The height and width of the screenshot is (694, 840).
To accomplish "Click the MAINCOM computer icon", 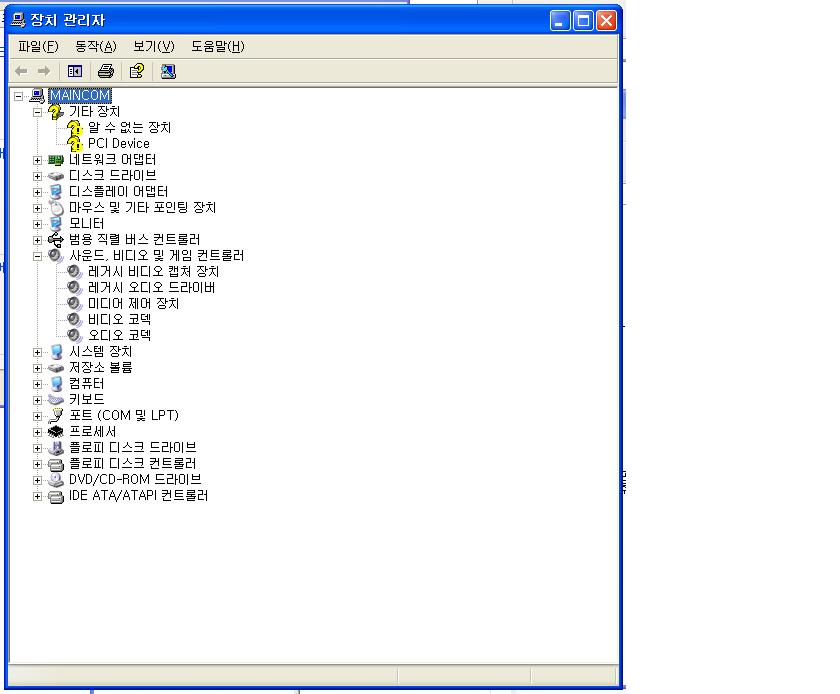I will (37, 96).
